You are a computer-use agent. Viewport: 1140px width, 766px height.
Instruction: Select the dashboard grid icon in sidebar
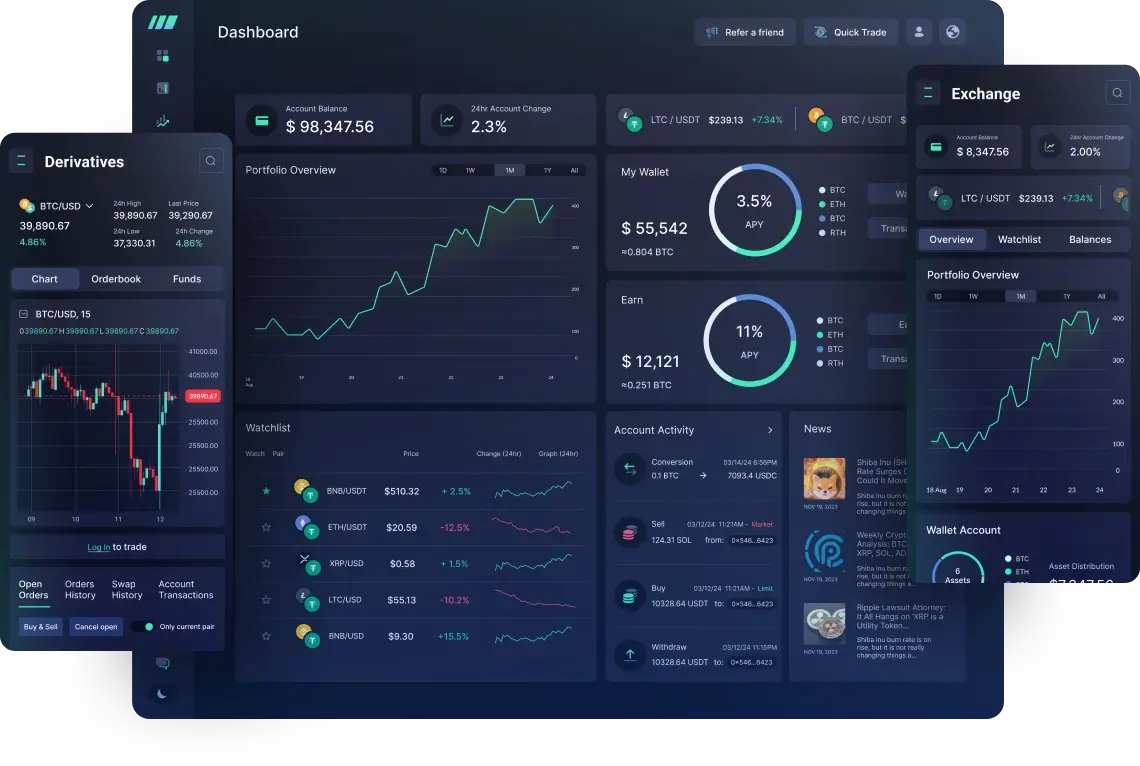tap(163, 56)
